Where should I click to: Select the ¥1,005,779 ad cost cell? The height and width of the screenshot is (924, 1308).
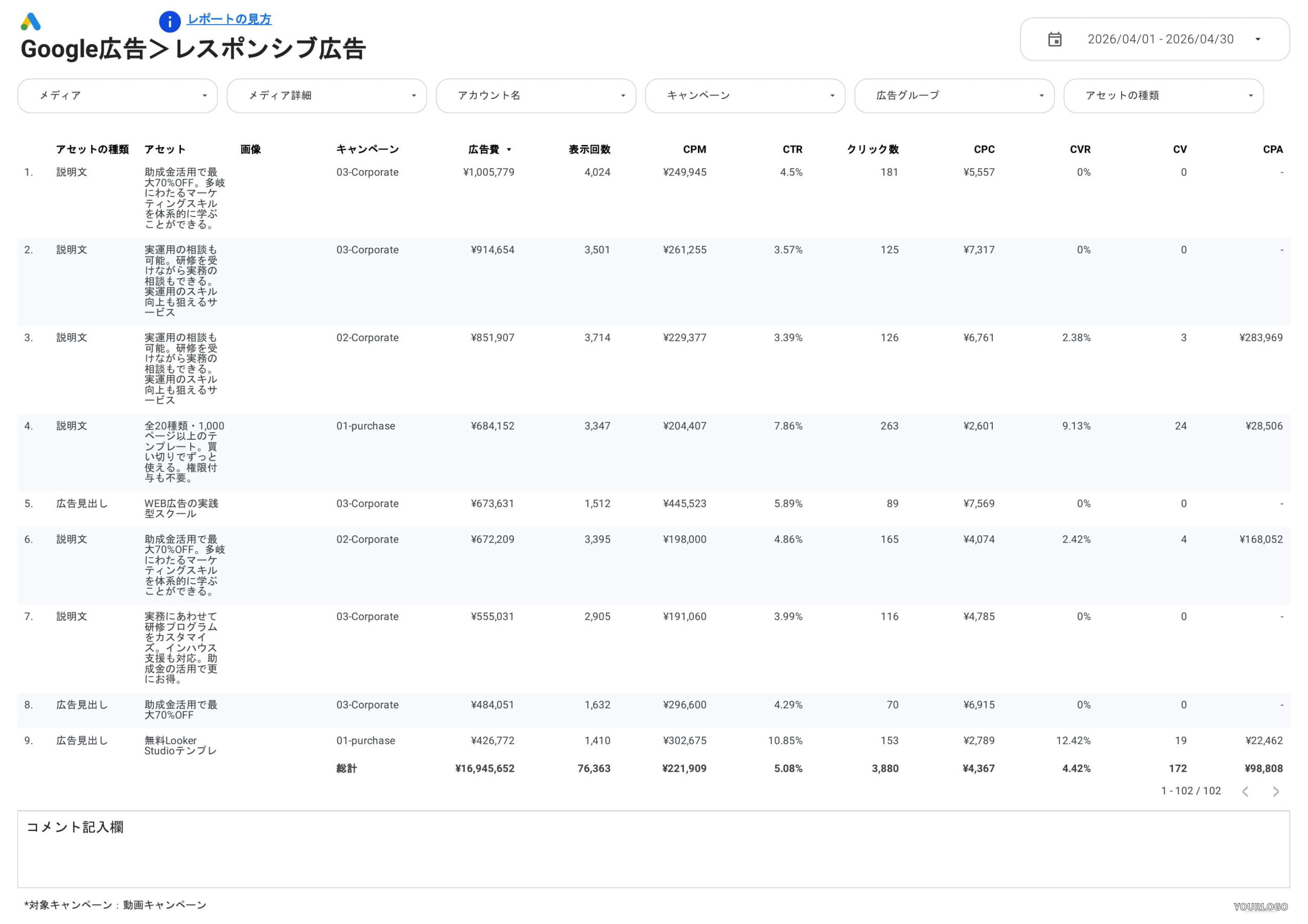coord(488,172)
